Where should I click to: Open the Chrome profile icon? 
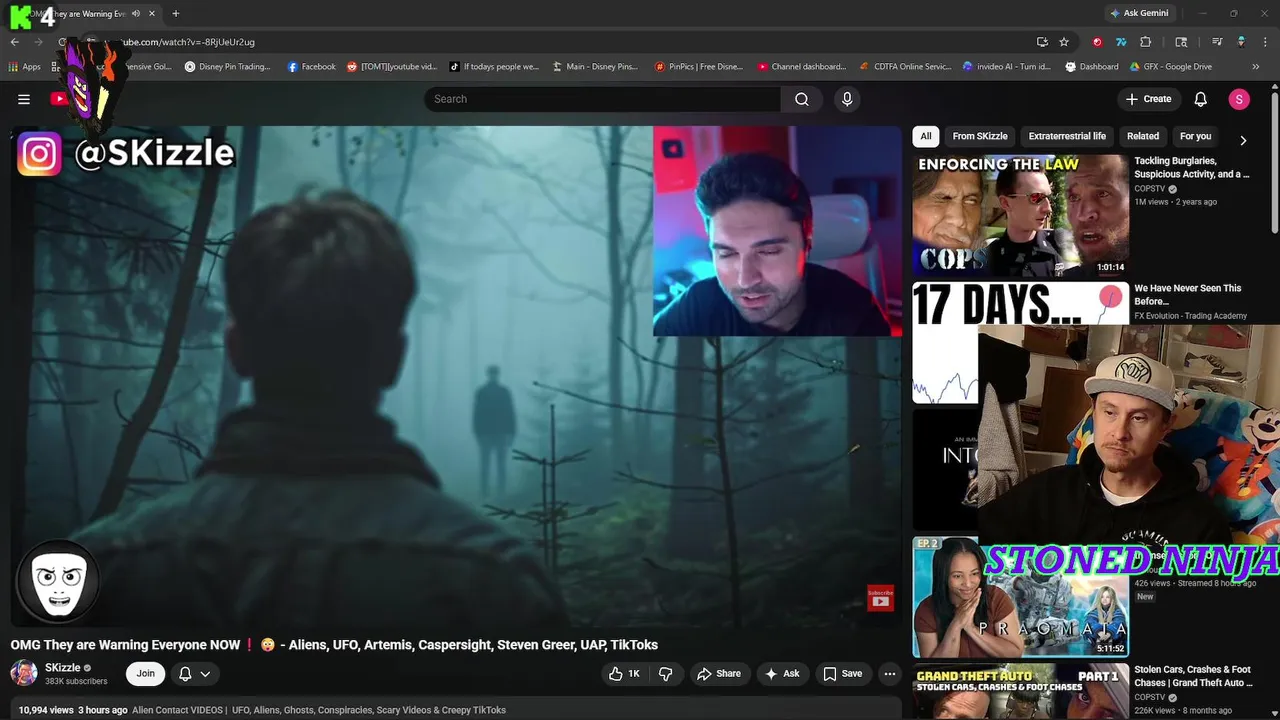coord(1241,42)
